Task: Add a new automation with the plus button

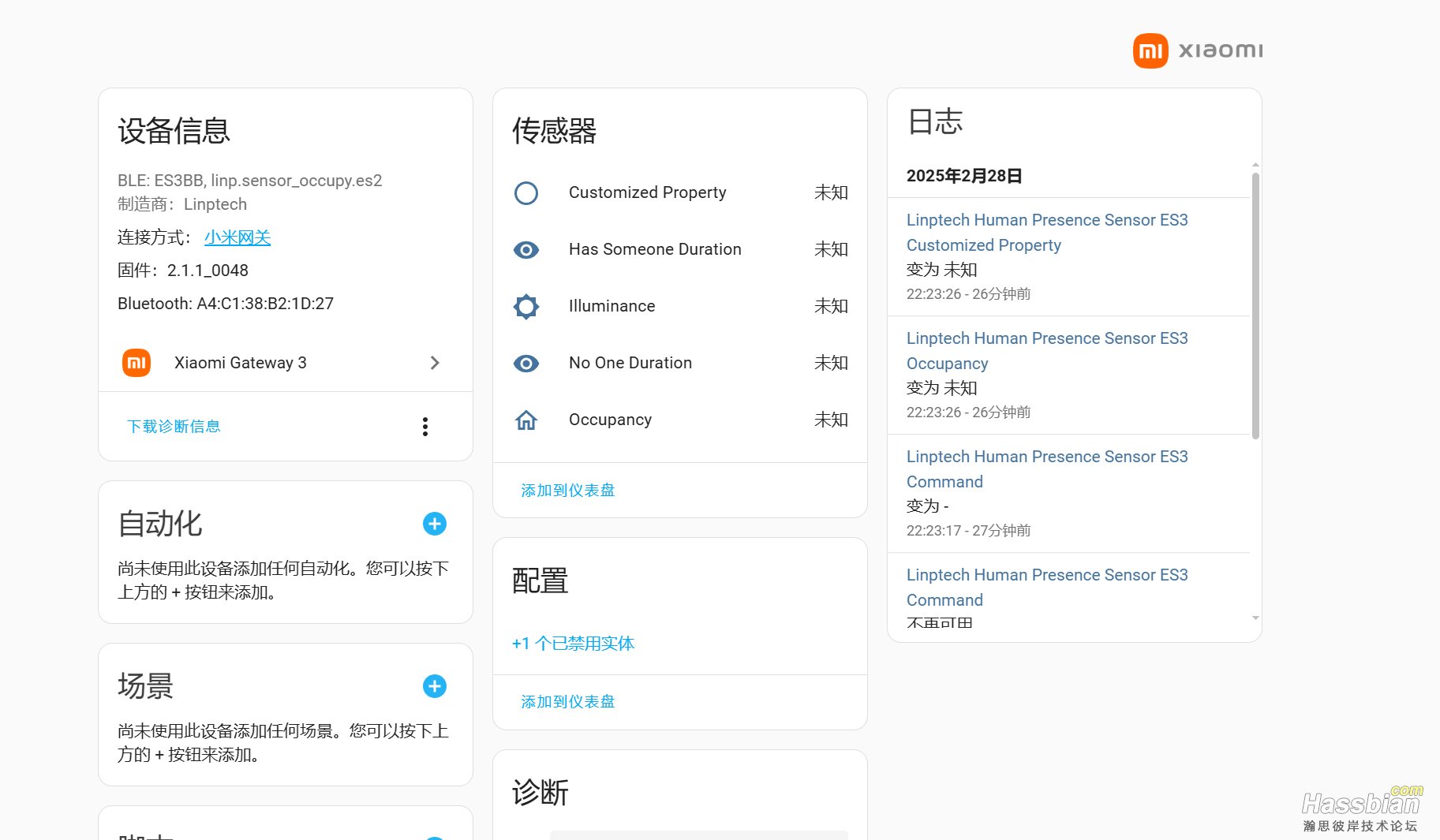Action: [x=435, y=524]
